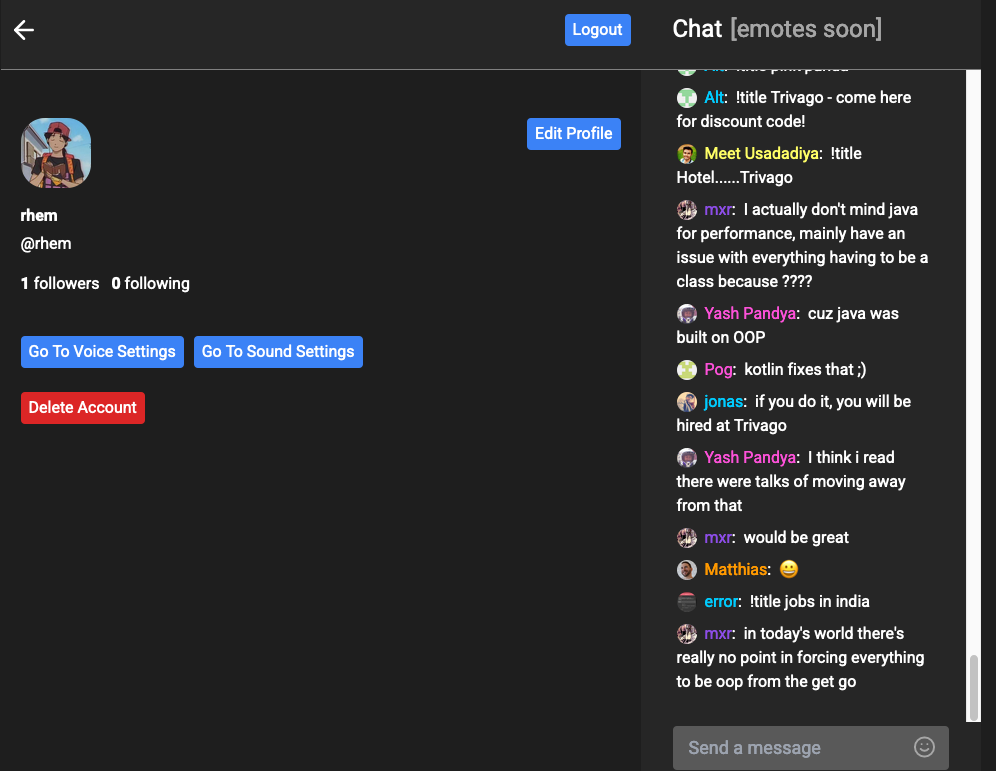The image size is (996, 771).
Task: Open the emoji picker in the message box
Action: [923, 747]
